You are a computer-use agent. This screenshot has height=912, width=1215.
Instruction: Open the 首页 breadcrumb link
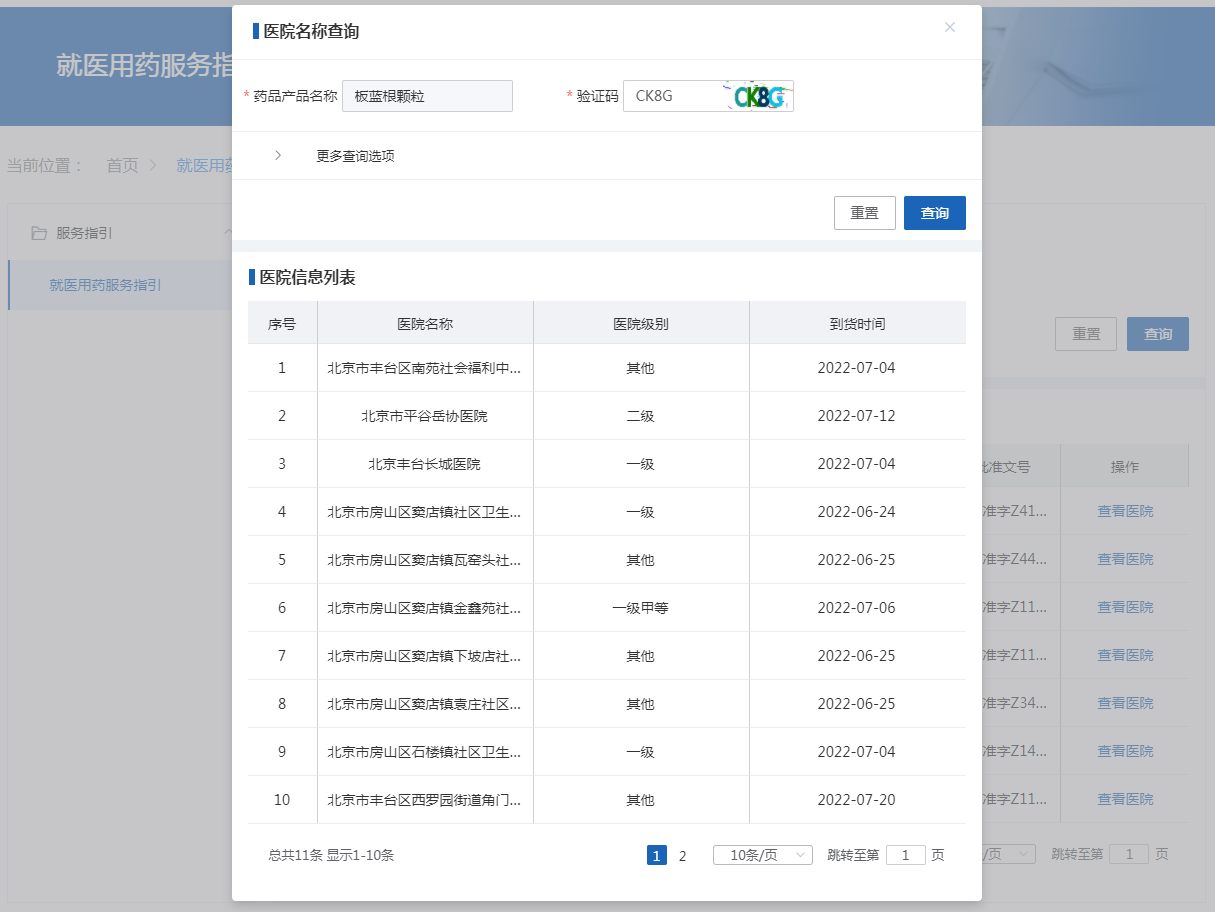click(121, 166)
